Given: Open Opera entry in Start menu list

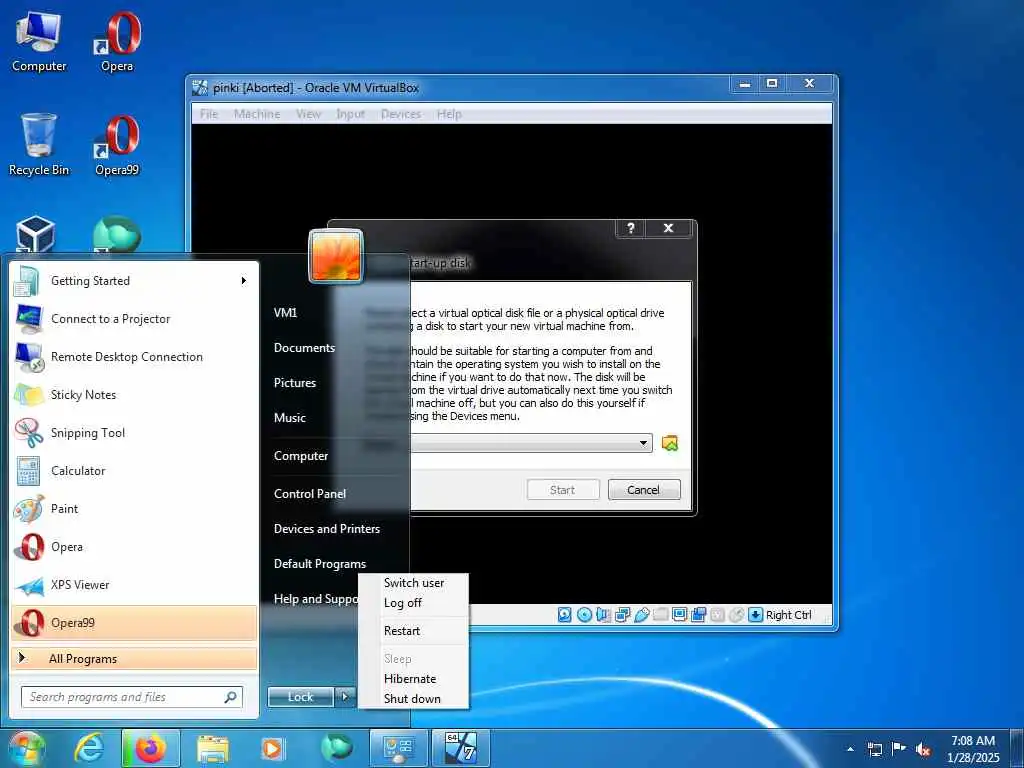Looking at the screenshot, I should (x=135, y=547).
